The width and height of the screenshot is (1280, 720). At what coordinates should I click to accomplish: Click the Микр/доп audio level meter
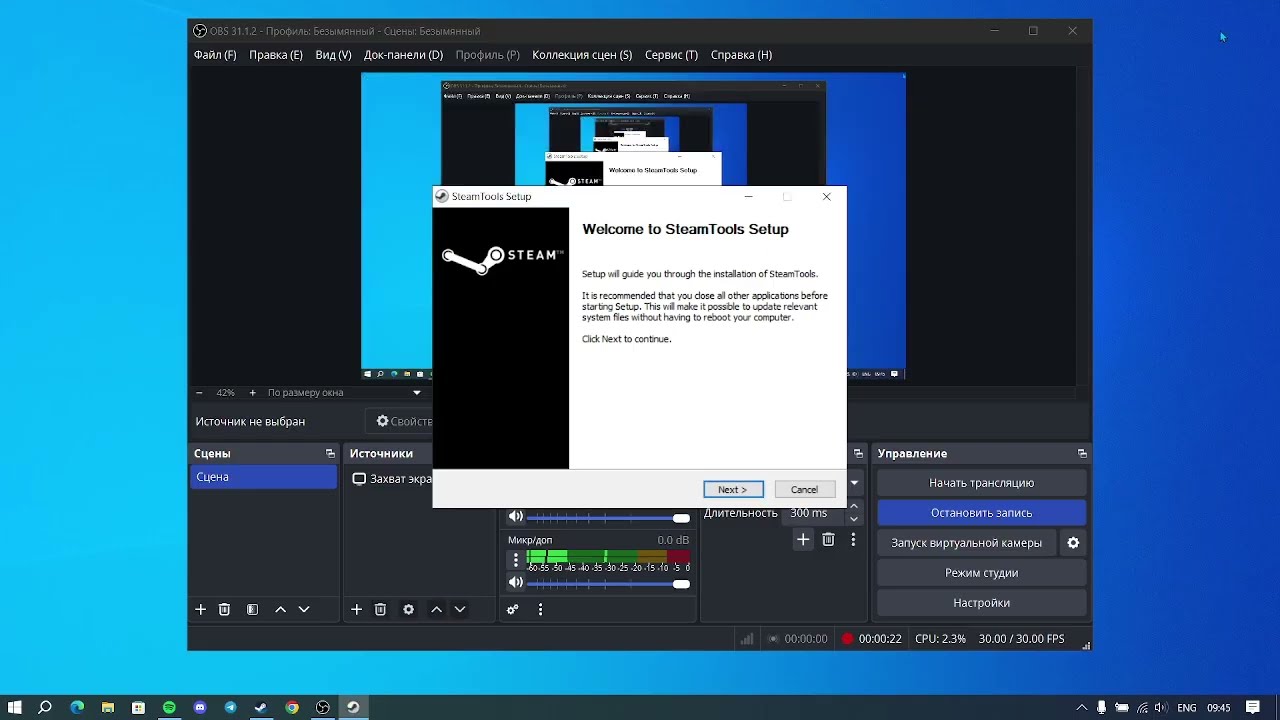(608, 556)
